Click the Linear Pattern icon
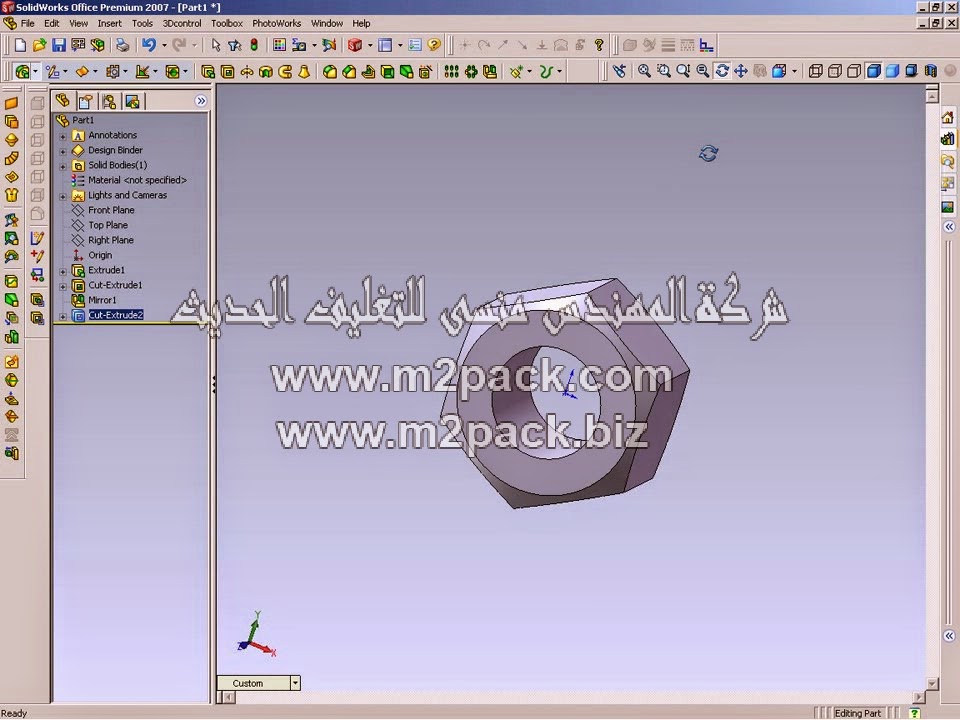This screenshot has height=720, width=960. [x=452, y=72]
